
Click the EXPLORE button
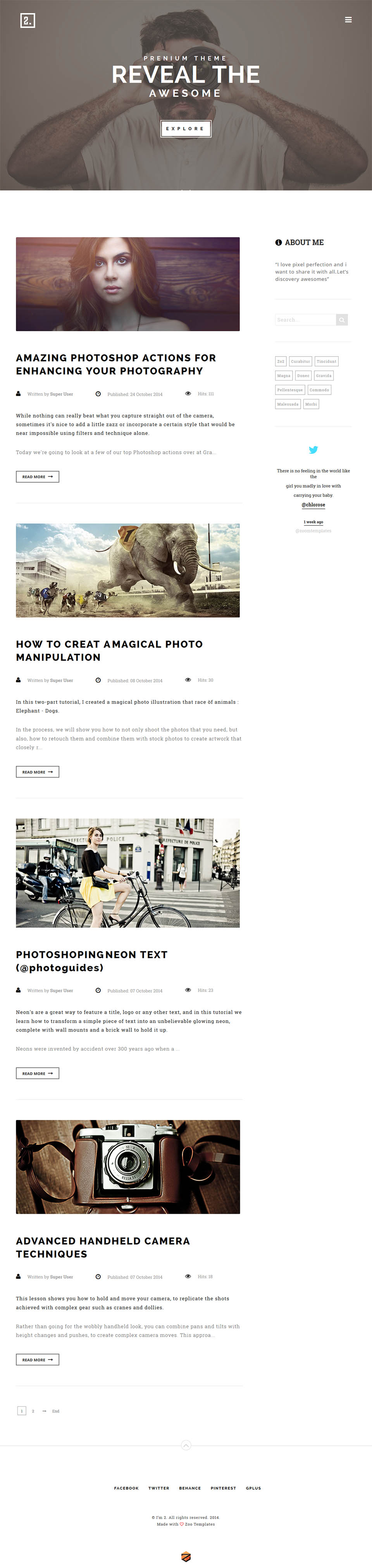(x=186, y=128)
